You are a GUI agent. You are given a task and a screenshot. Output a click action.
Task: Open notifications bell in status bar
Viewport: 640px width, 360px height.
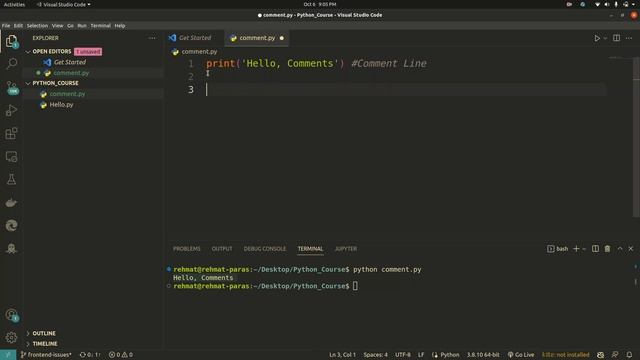tap(629, 355)
